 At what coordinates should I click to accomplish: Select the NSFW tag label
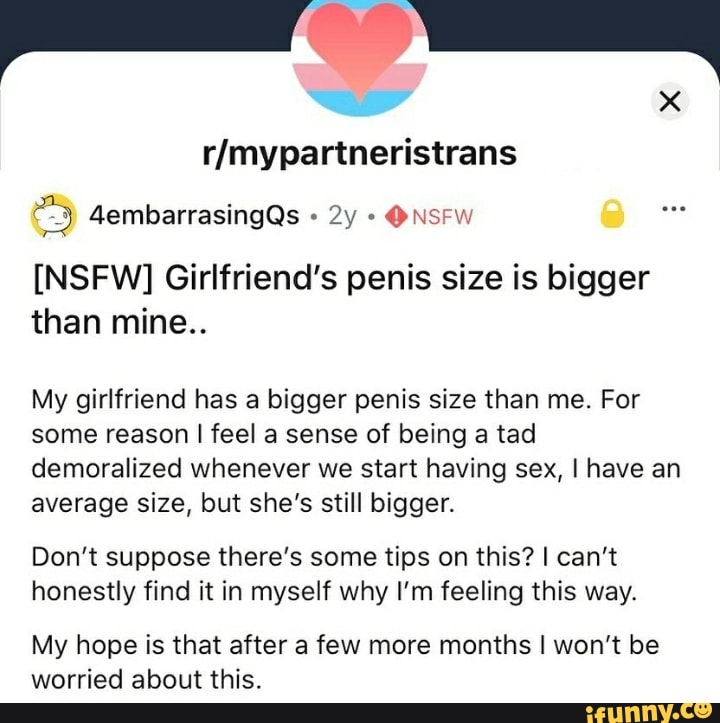443,217
